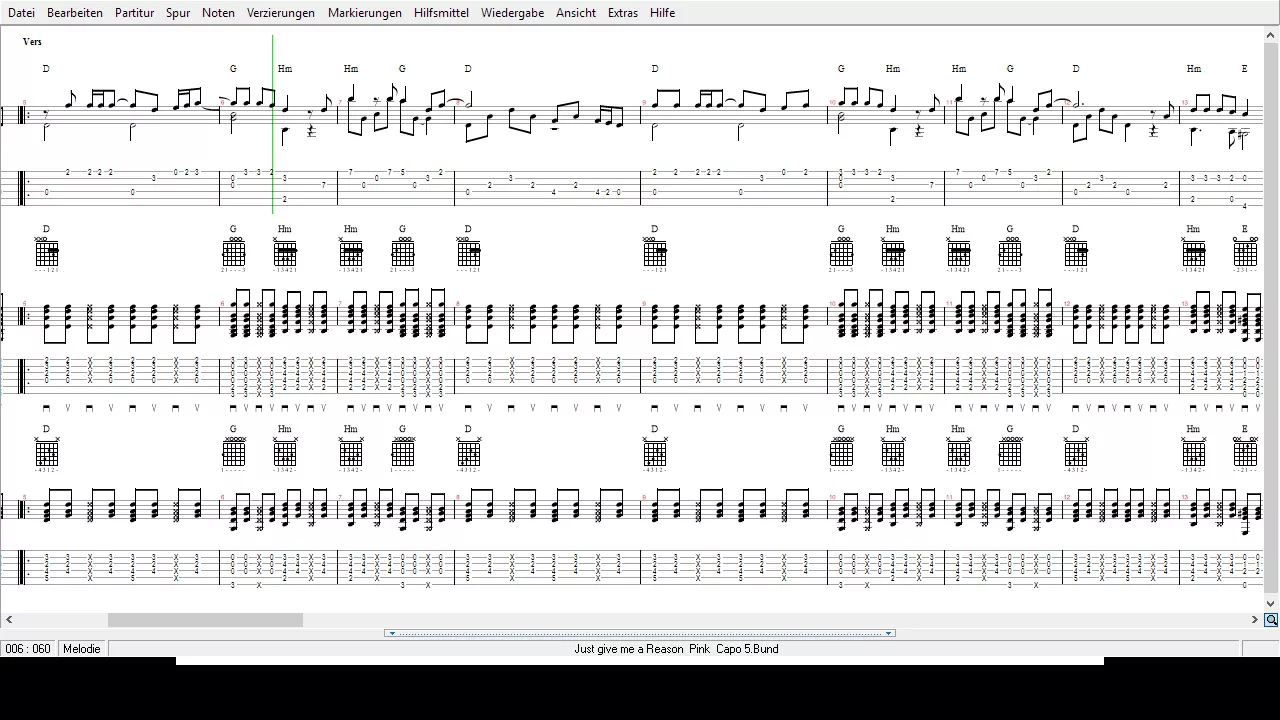
Task: Open the Noten menu
Action: point(218,13)
